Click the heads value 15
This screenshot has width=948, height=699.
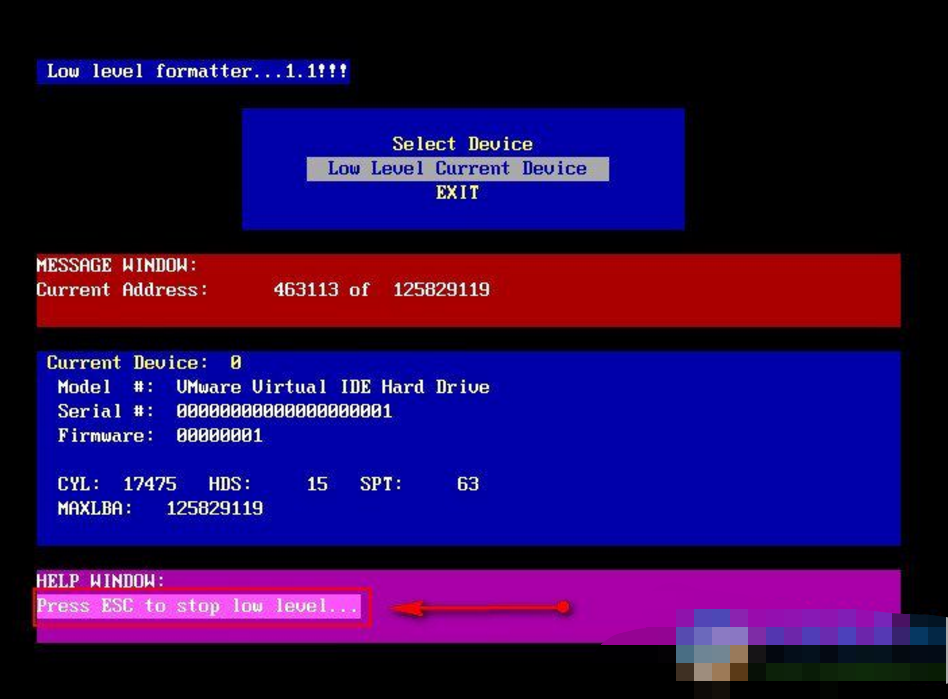tap(317, 484)
